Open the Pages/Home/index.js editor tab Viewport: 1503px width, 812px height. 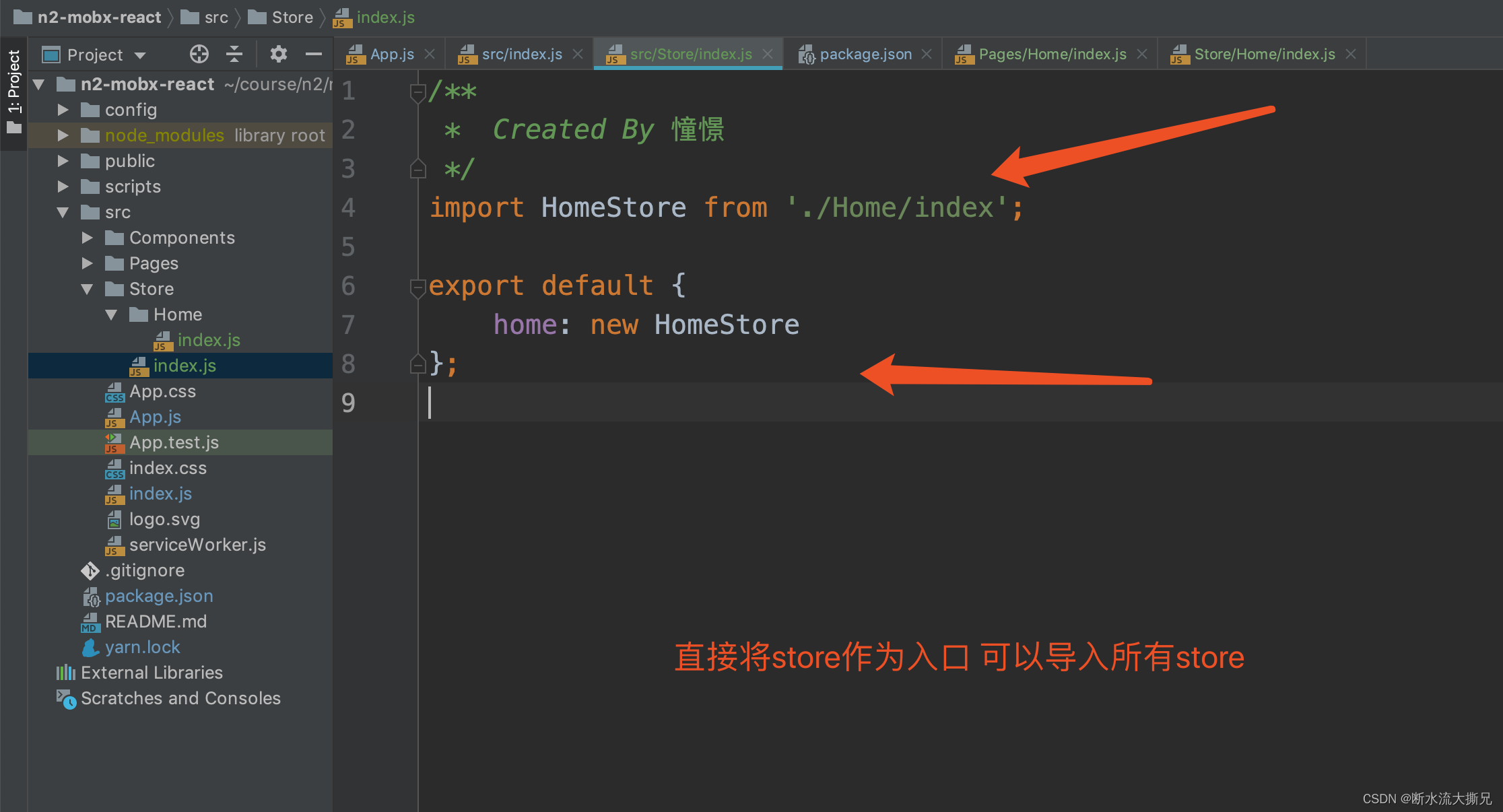click(x=1052, y=54)
